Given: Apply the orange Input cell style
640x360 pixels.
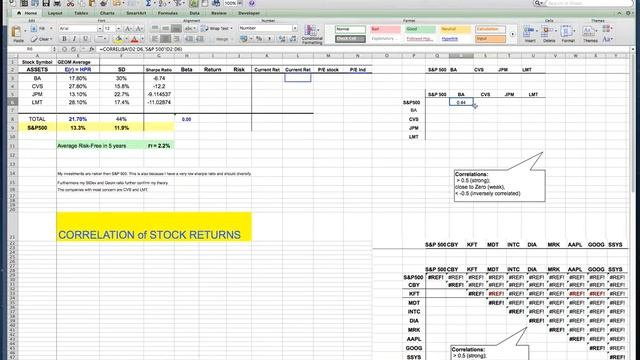Looking at the screenshot, I should 490,39.
